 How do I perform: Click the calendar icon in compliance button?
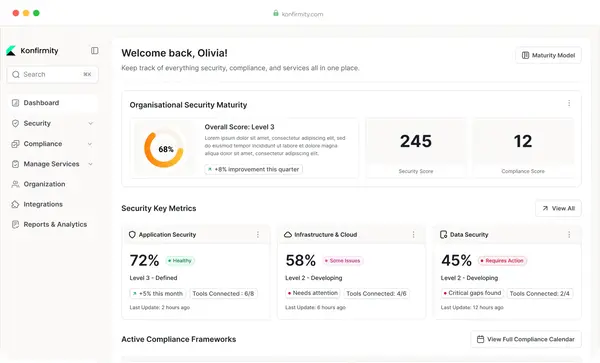(481, 339)
